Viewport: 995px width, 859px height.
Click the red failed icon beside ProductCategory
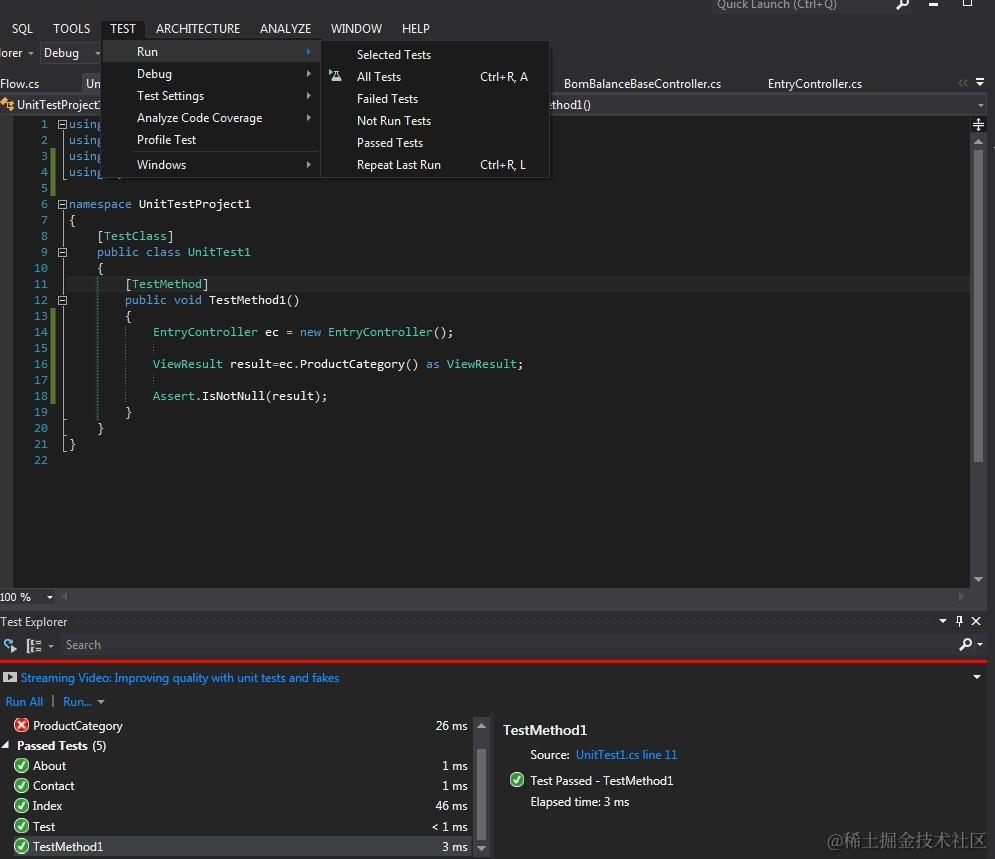tap(22, 725)
